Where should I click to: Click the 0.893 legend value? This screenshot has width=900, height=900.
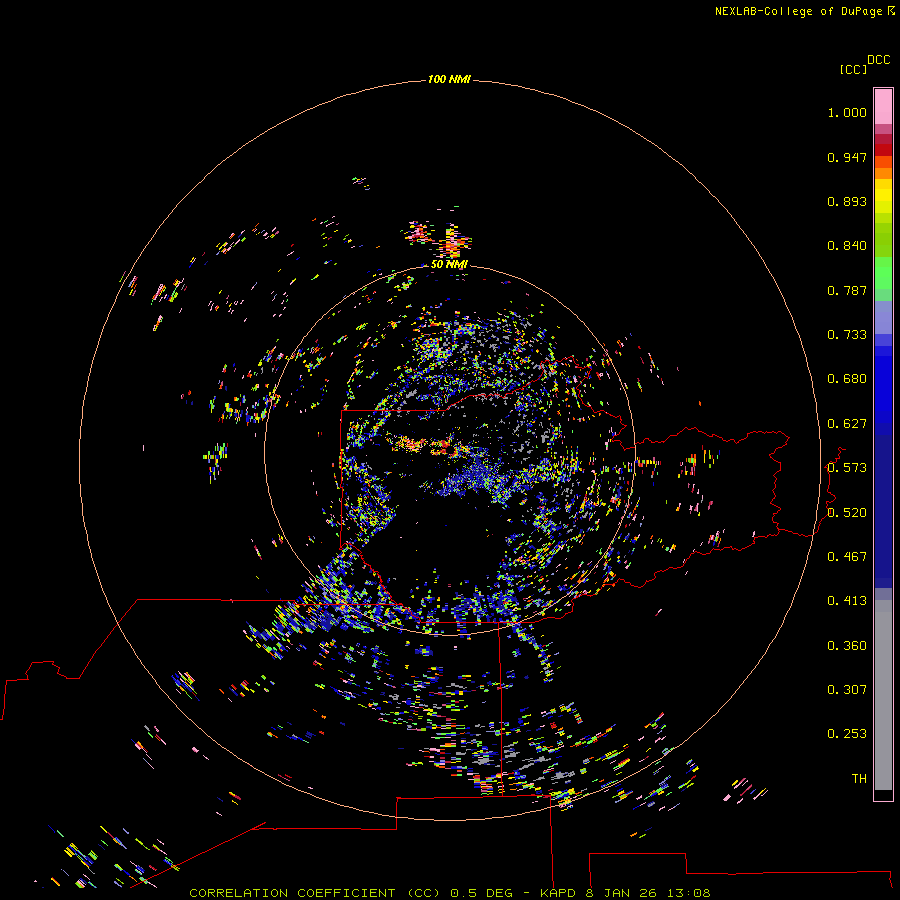coord(847,201)
